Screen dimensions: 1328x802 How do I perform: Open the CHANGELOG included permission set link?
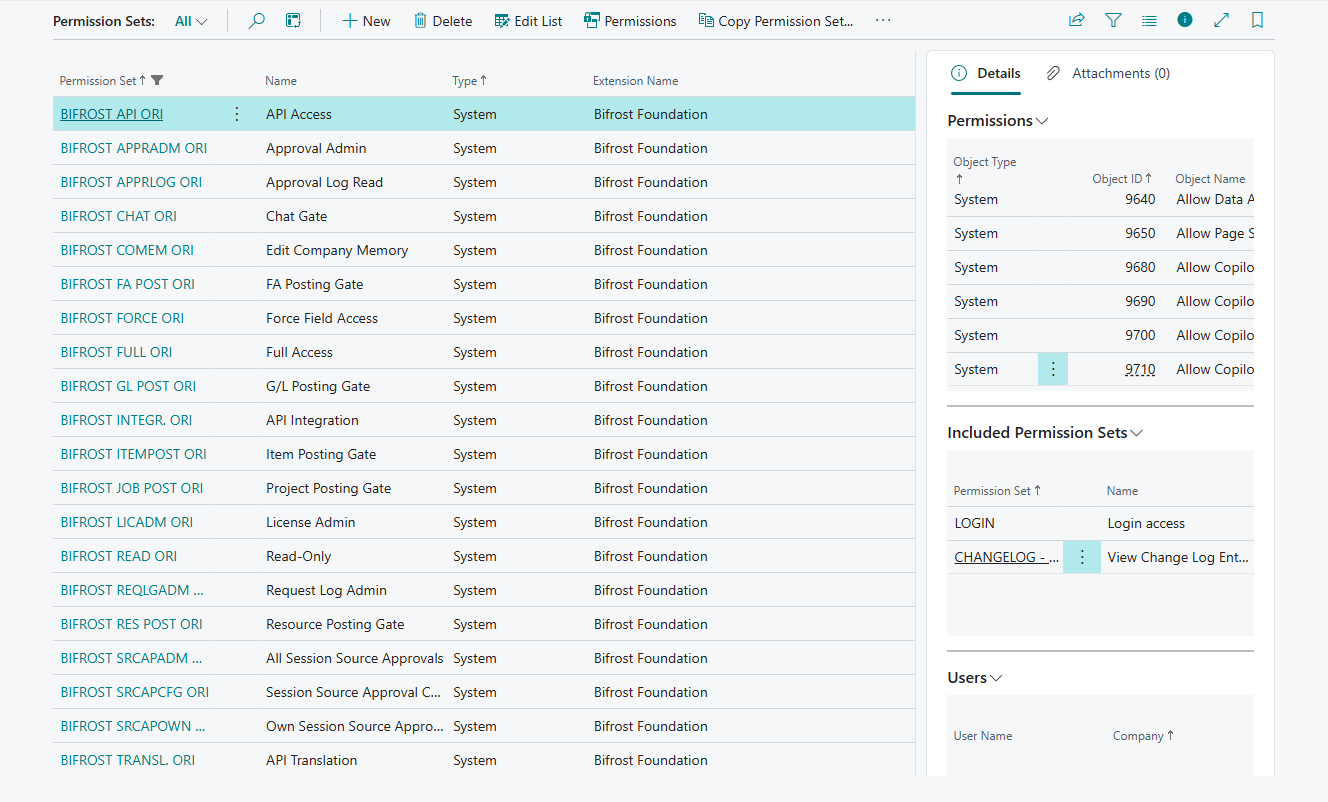[1007, 557]
